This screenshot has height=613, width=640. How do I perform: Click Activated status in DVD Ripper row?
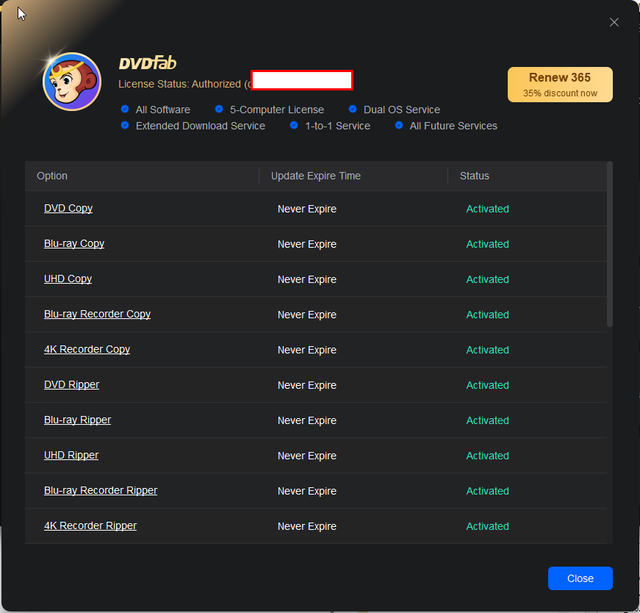(487, 385)
